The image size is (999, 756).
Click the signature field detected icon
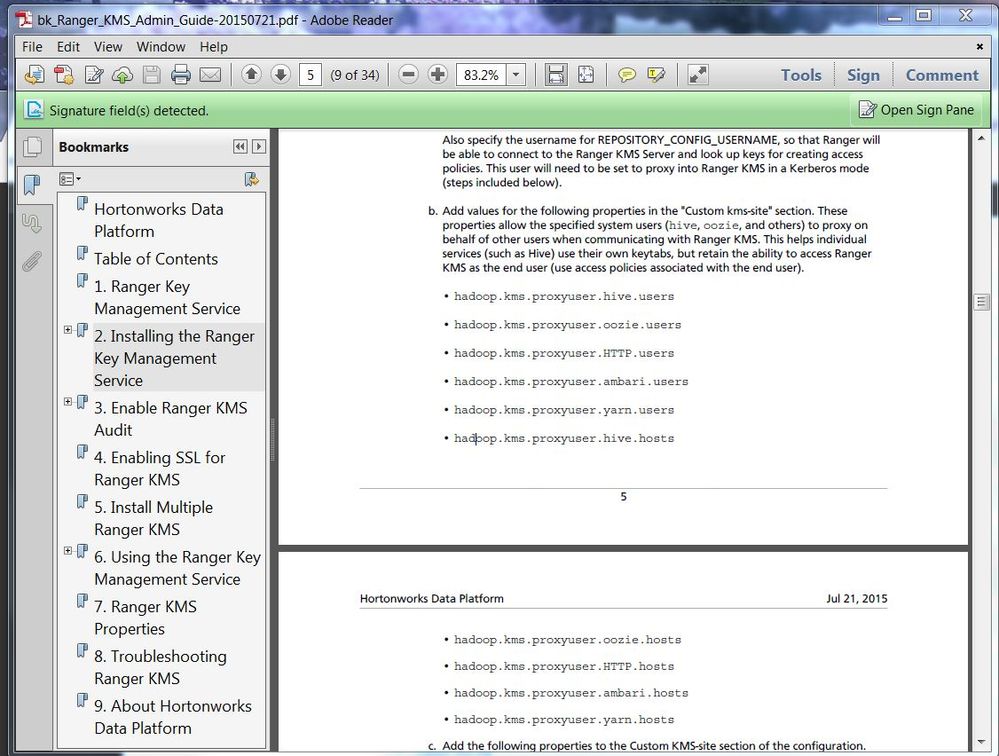click(34, 110)
